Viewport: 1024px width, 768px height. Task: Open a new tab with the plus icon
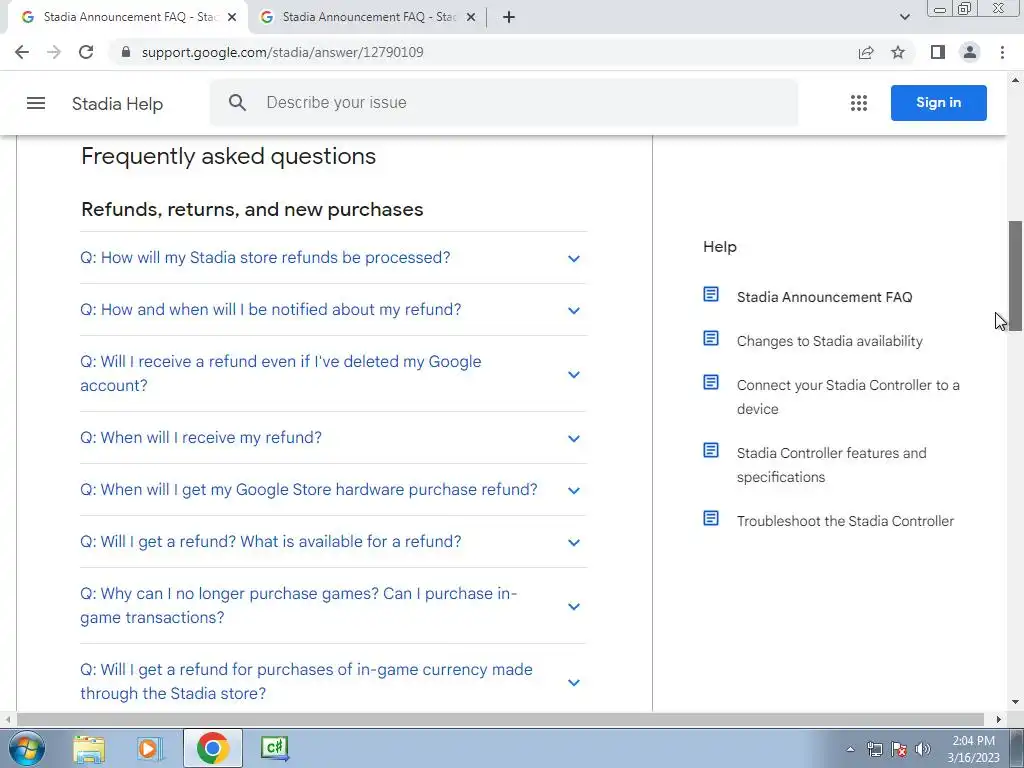[x=509, y=17]
